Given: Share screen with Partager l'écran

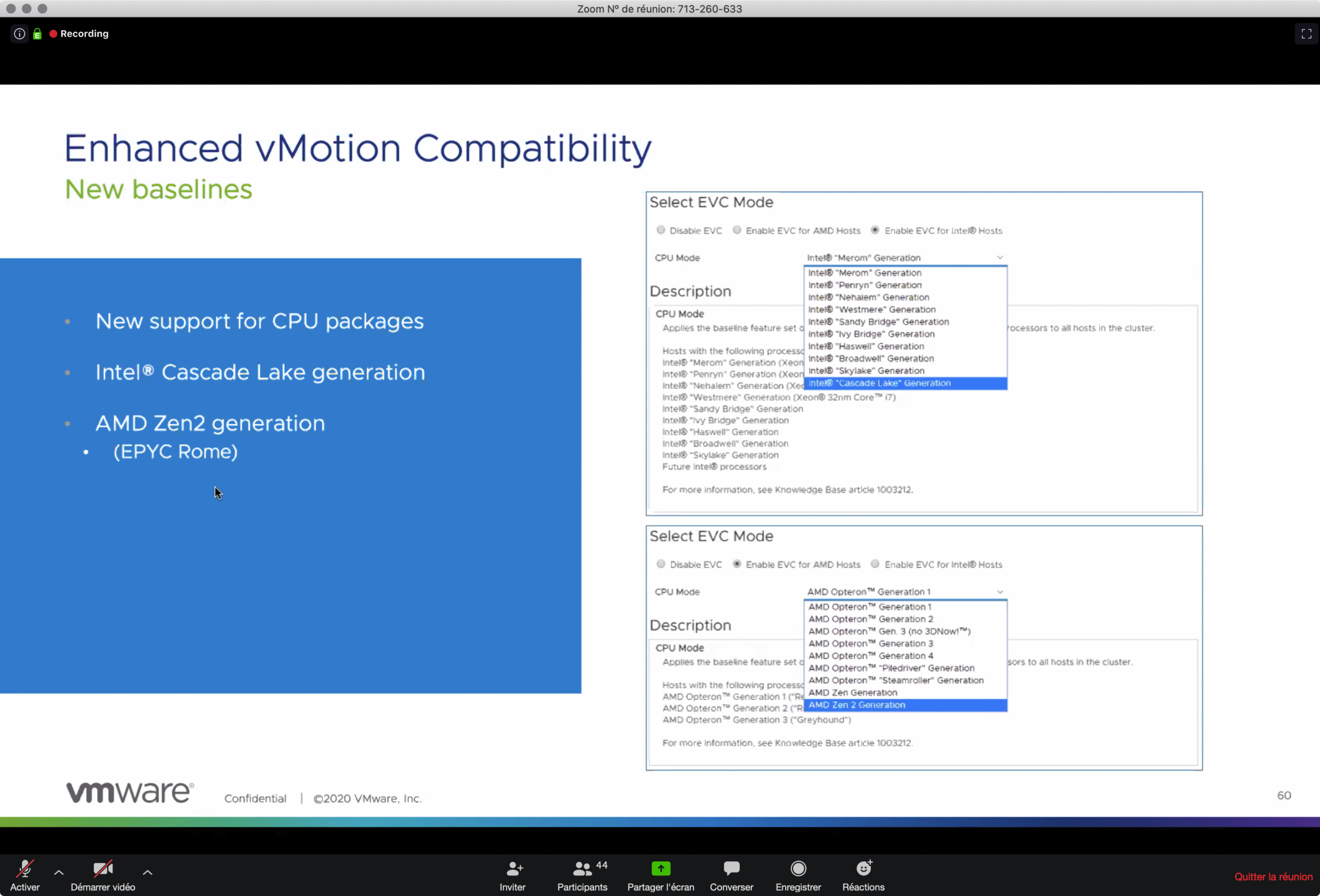Looking at the screenshot, I should coord(661,875).
